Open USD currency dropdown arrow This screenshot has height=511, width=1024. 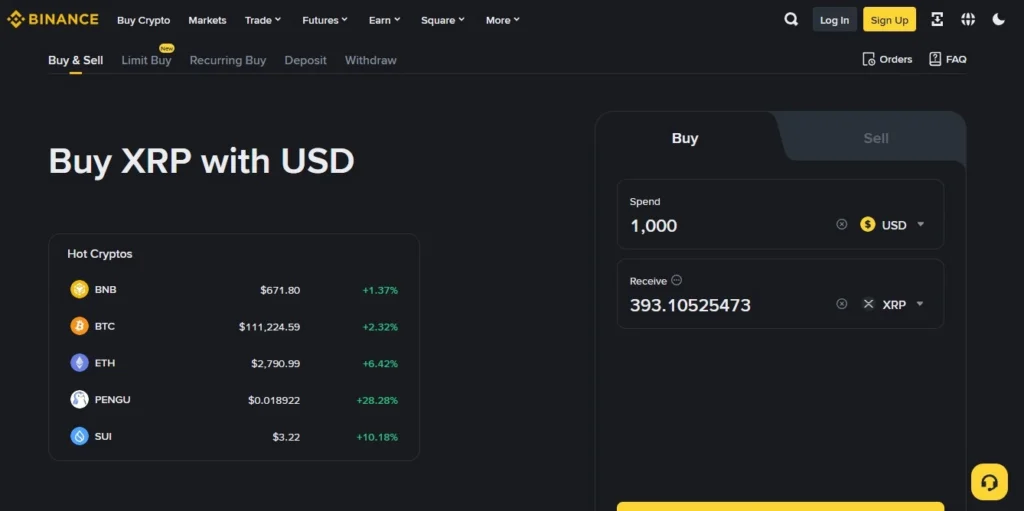[x=921, y=224]
